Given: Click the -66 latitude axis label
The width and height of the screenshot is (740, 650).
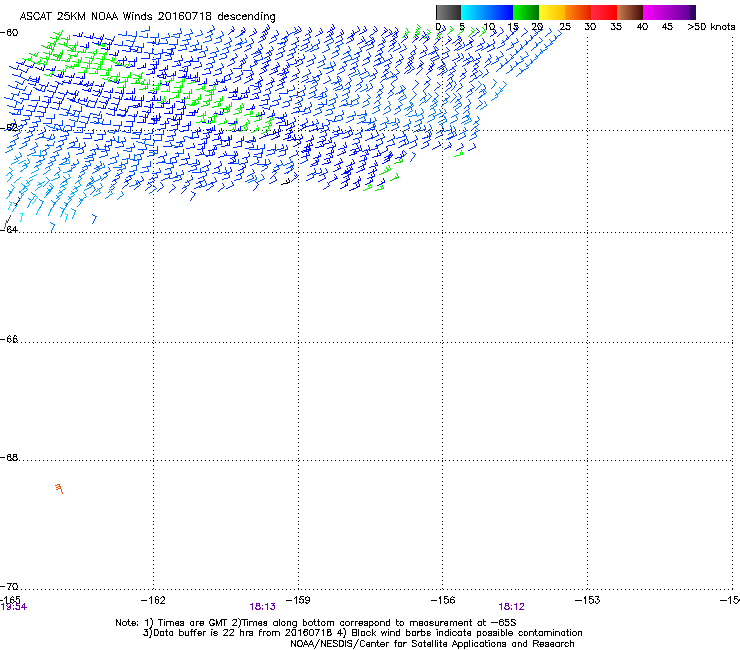Looking at the screenshot, I should coord(9,339).
